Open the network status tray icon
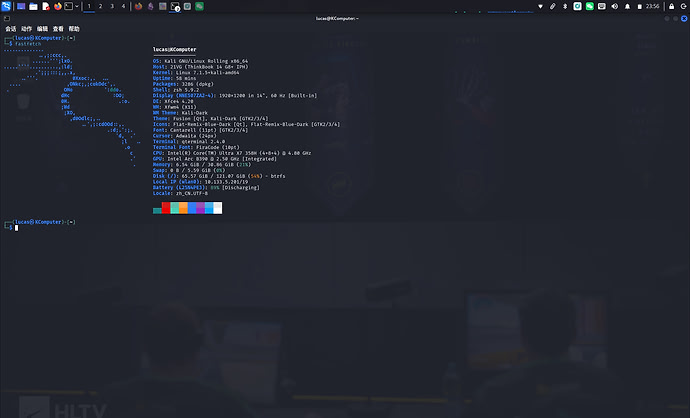690x418 pixels. pyautogui.click(x=540, y=7)
